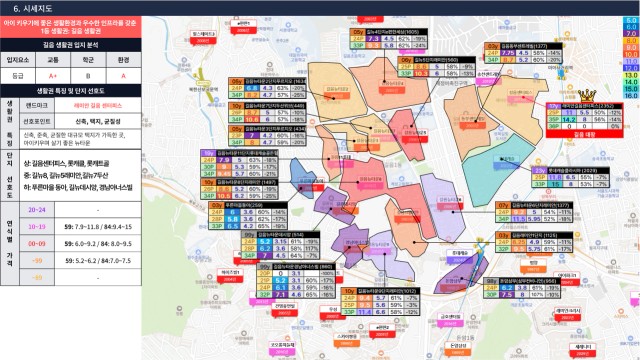Click 7.75 value in 동부센트레빌 24P row
The image size is (640, 360).
point(508,53)
